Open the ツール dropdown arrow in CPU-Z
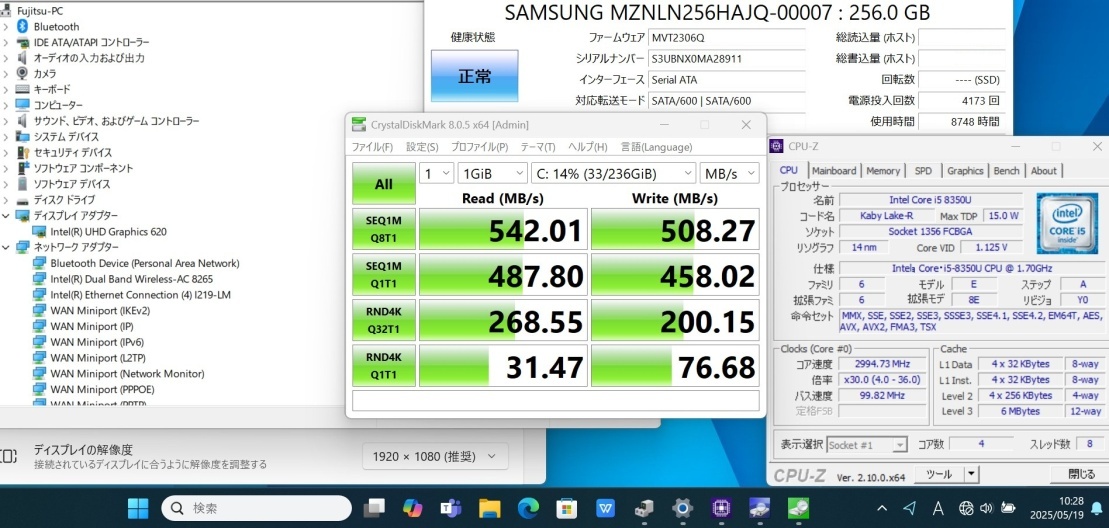This screenshot has width=1109, height=528. [972, 474]
